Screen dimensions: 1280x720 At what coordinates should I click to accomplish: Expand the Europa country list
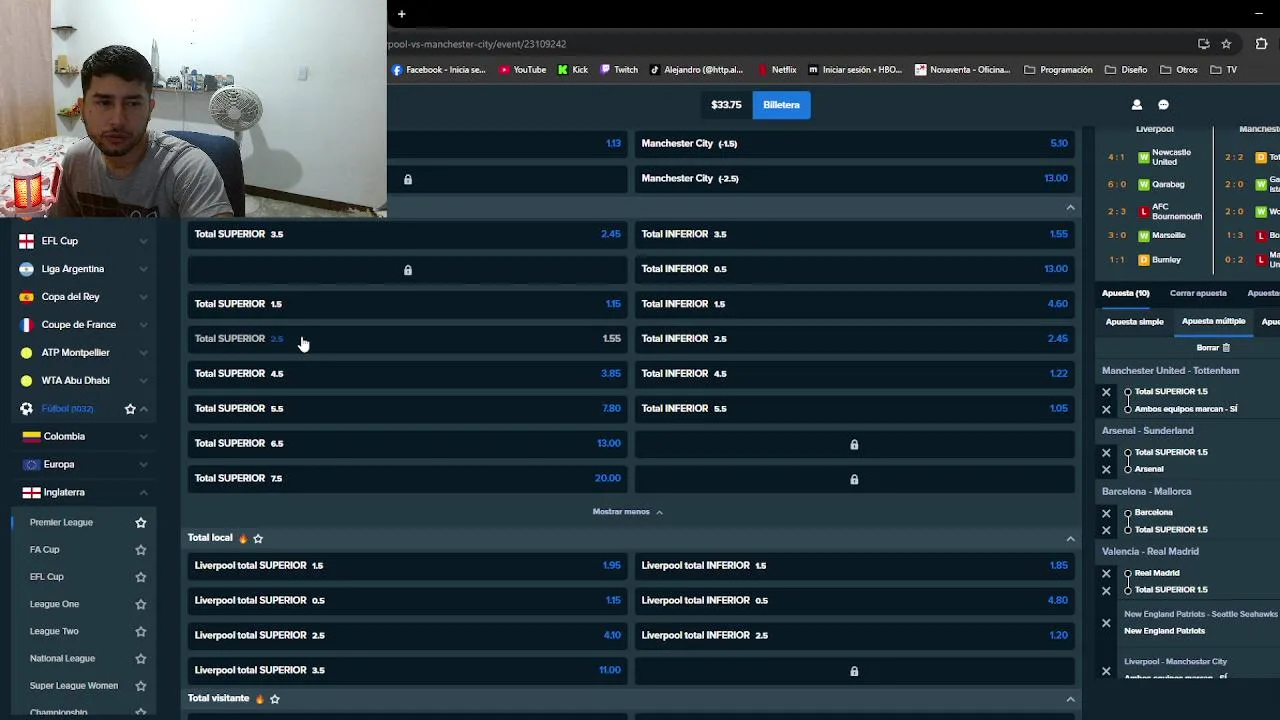143,465
